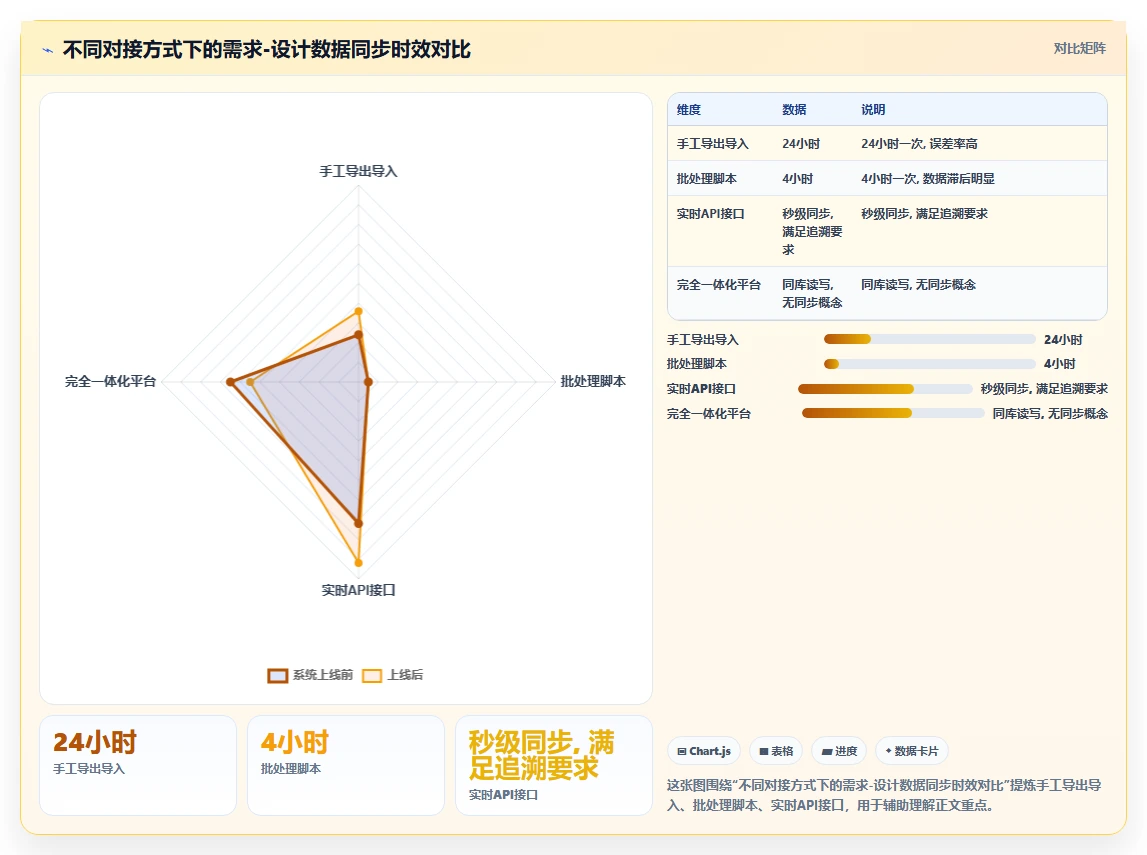The width and height of the screenshot is (1147, 855).
Task: Click the orange 上线后 point on 实时API接口 axis
Action: coord(358,562)
